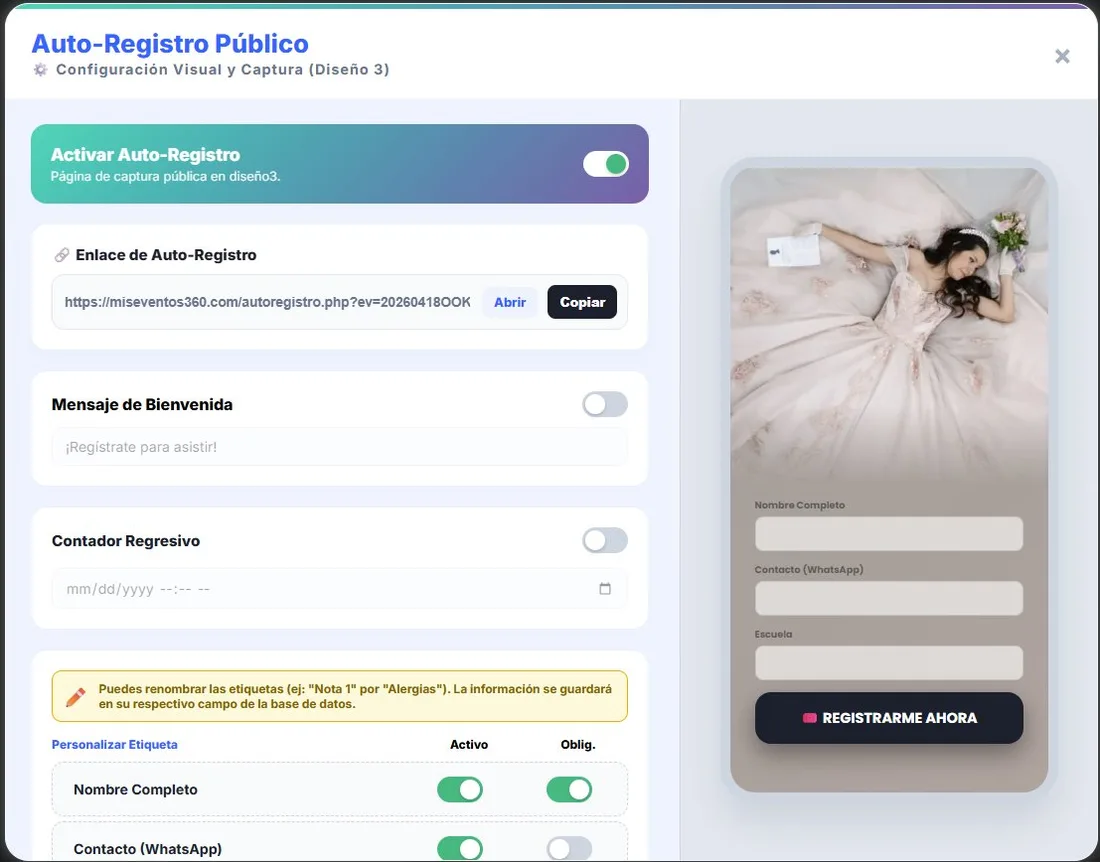Toggle the Activar Auto-Registro switch
Screen dimensions: 1100x862
[605, 164]
